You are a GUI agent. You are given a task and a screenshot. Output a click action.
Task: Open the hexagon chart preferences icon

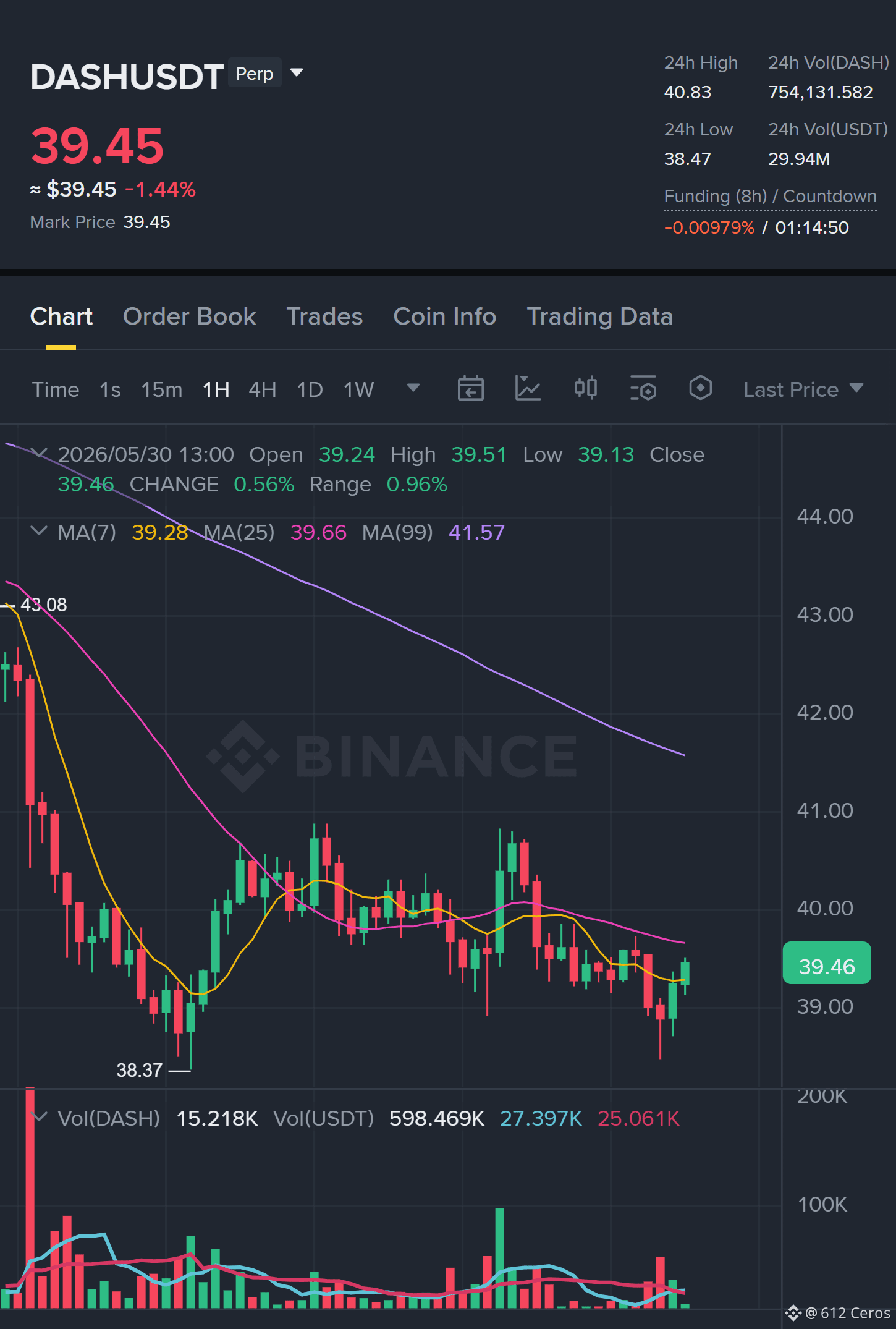[700, 388]
